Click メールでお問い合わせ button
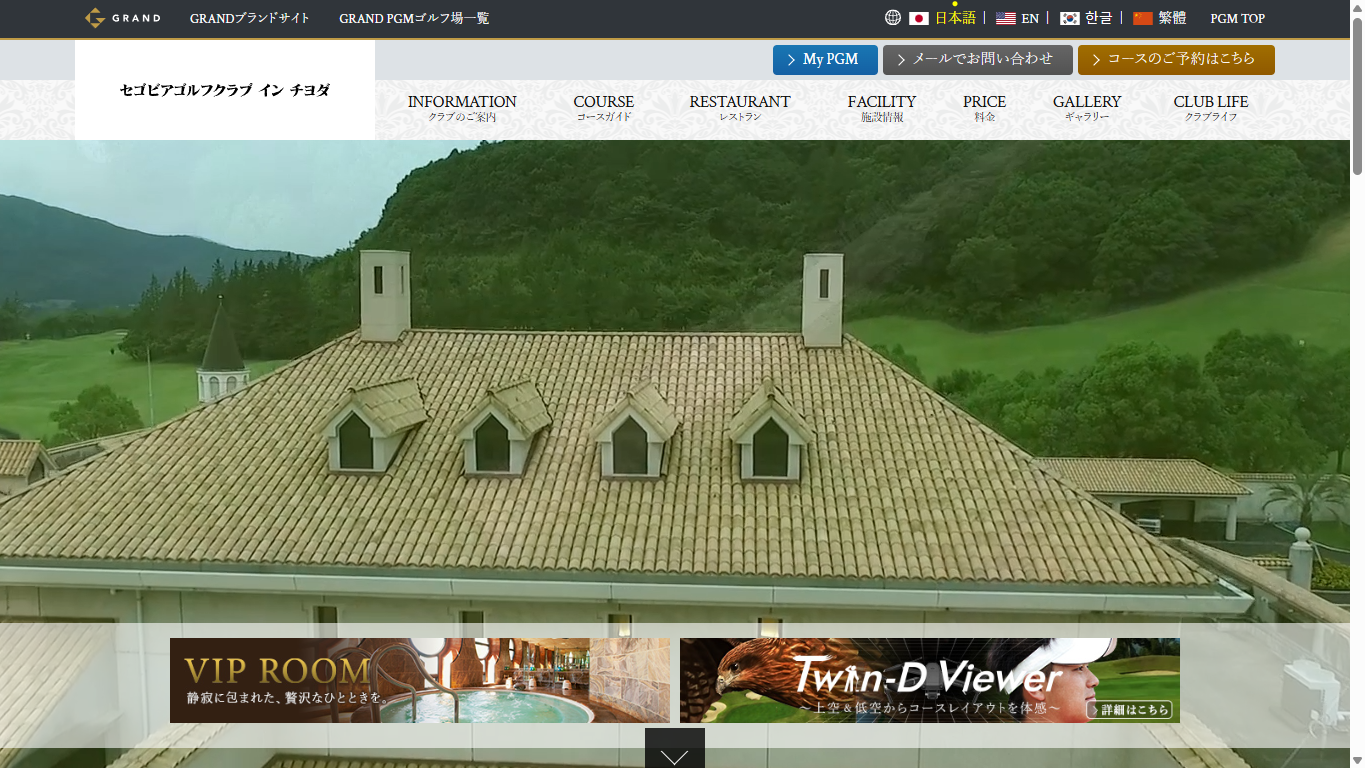 pos(978,60)
